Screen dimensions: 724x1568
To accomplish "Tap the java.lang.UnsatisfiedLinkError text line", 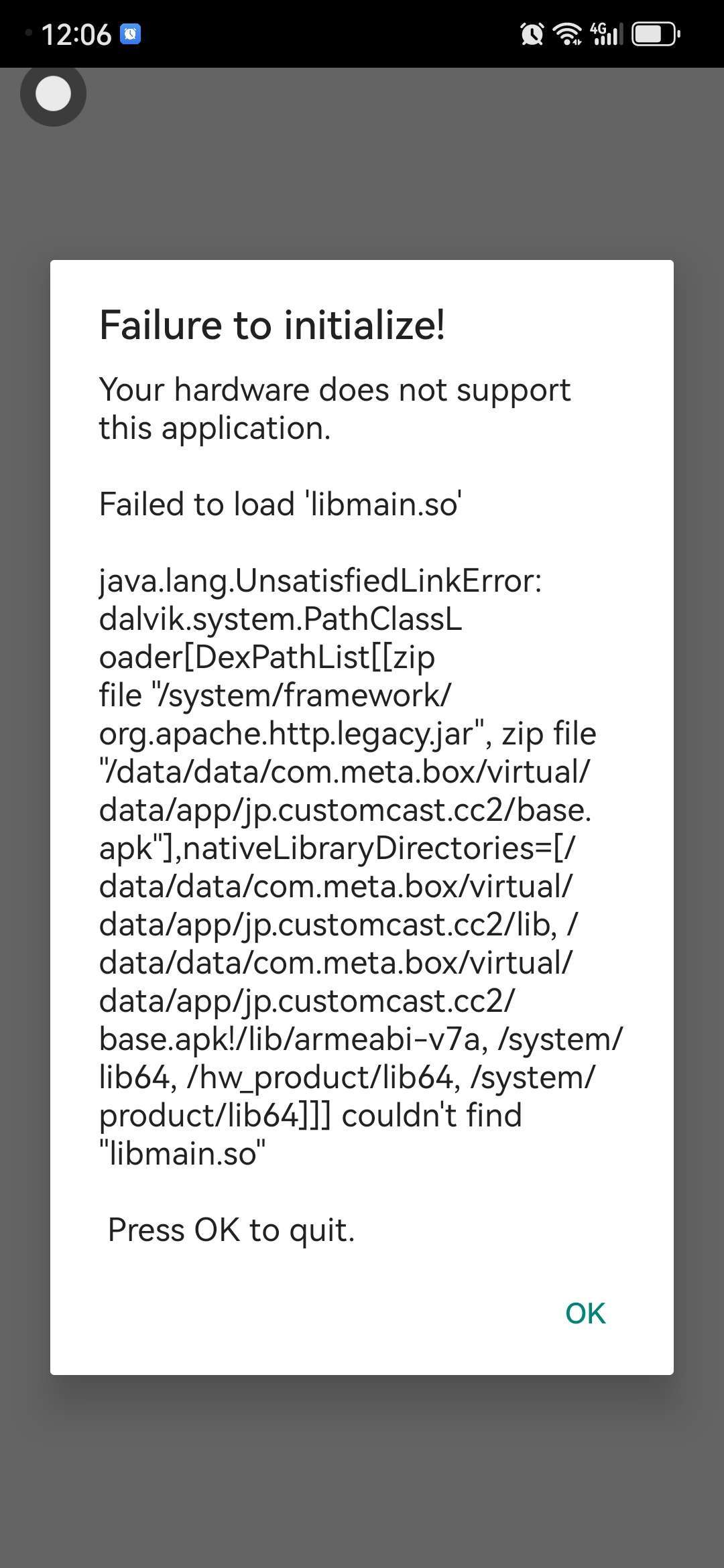I will 320,580.
